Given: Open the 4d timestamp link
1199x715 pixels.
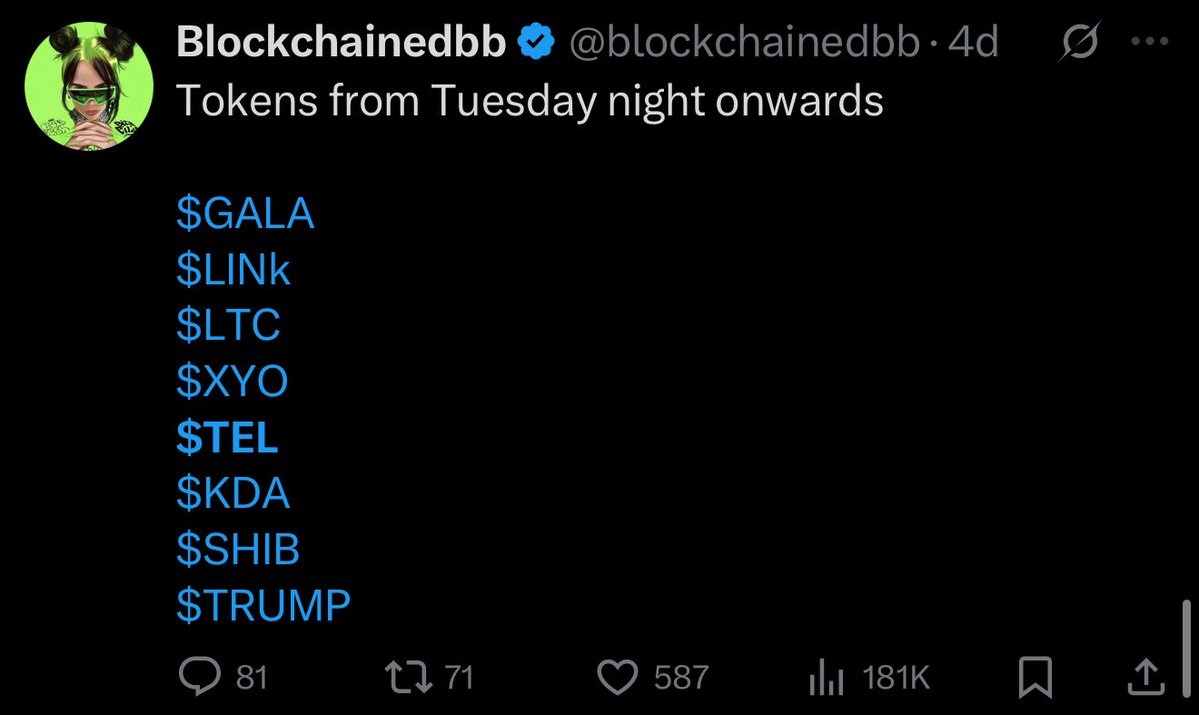Looking at the screenshot, I should 973,41.
